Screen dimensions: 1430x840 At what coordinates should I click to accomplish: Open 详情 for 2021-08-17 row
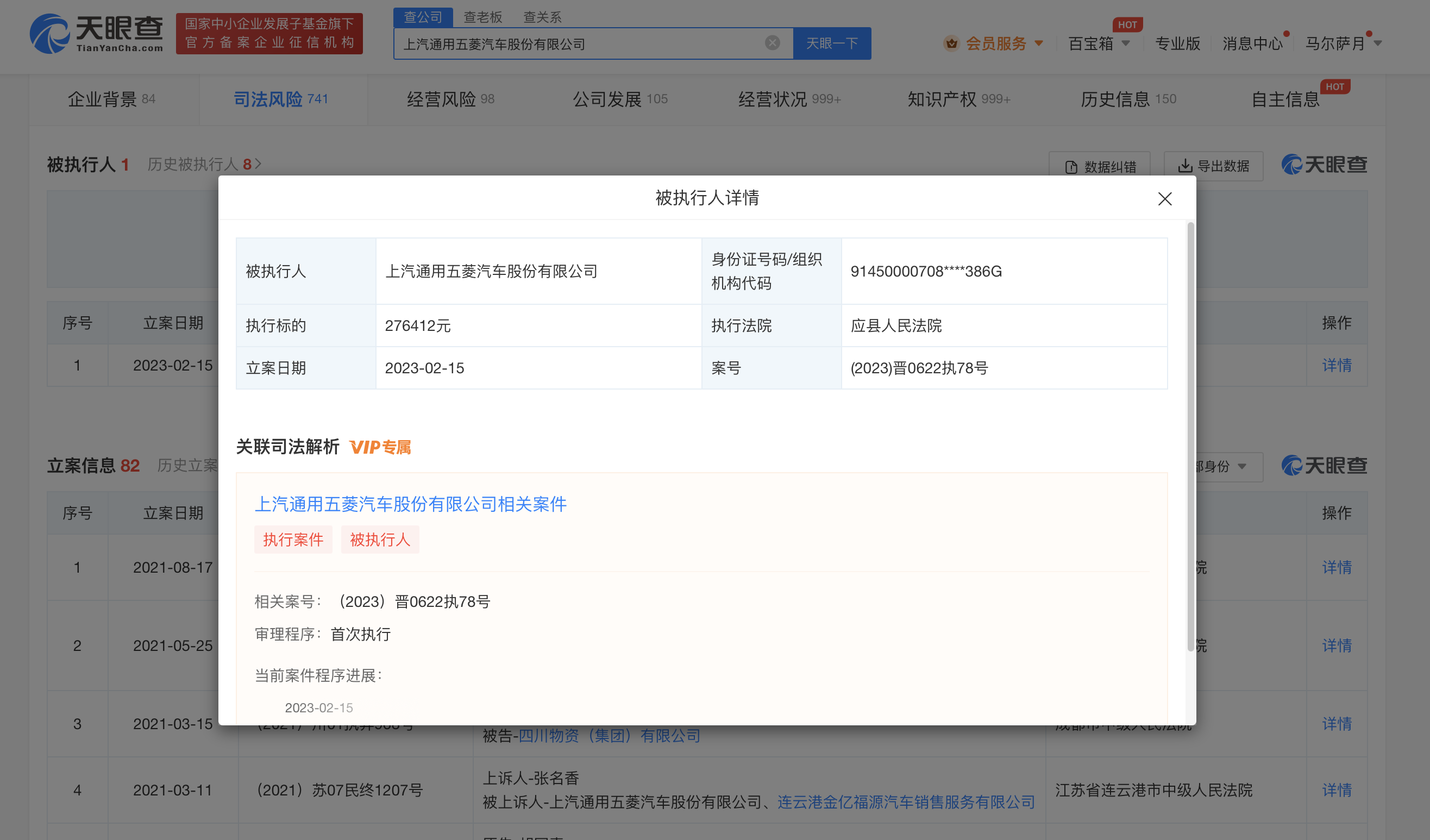click(1337, 567)
